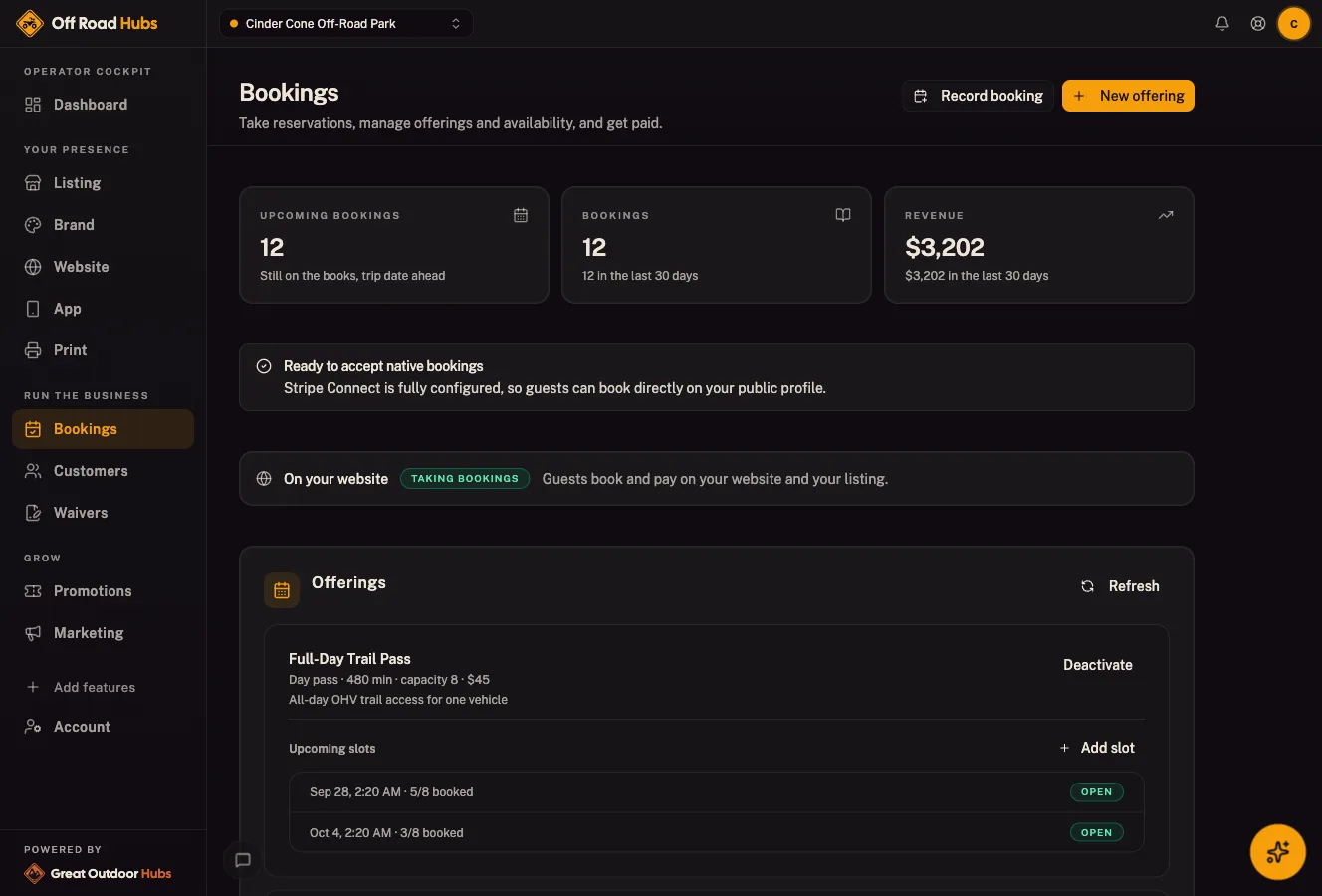Image resolution: width=1322 pixels, height=896 pixels.
Task: Click Add features
Action: 103,687
